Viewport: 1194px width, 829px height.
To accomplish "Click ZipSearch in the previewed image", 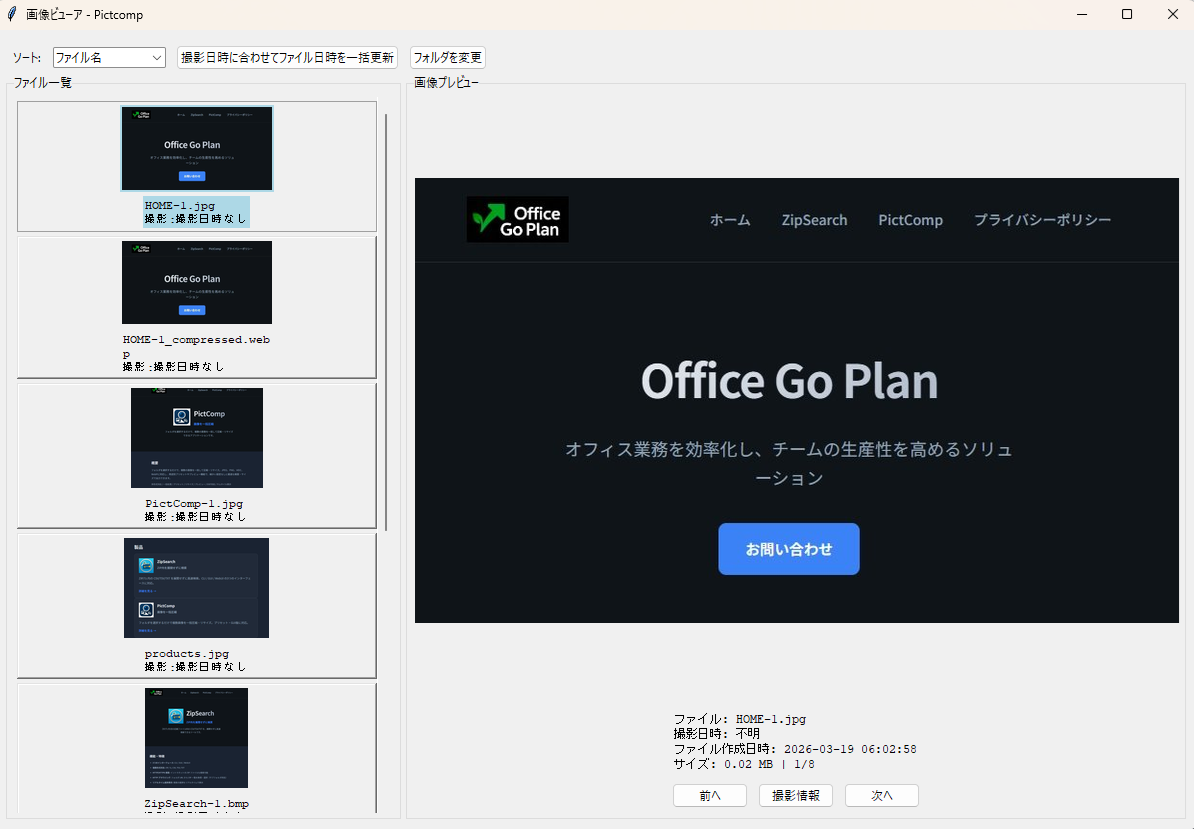I will 814,220.
